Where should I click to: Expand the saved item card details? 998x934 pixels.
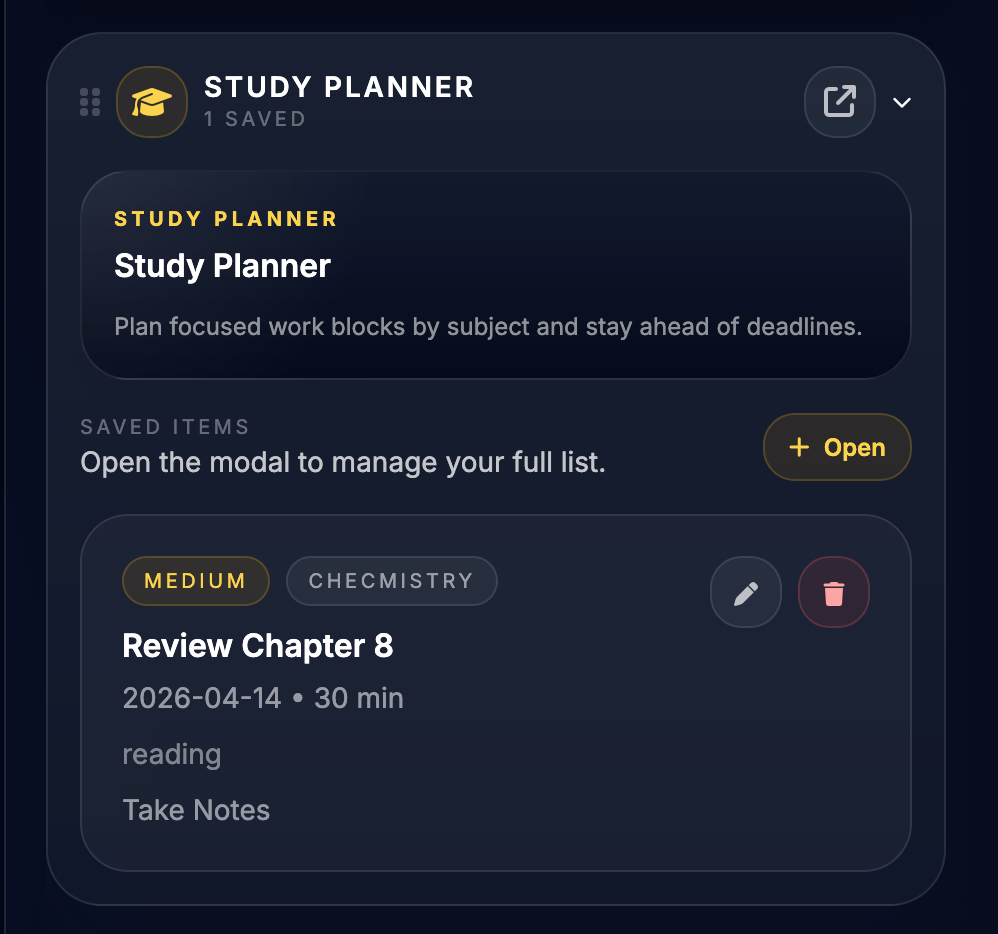[x=497, y=690]
